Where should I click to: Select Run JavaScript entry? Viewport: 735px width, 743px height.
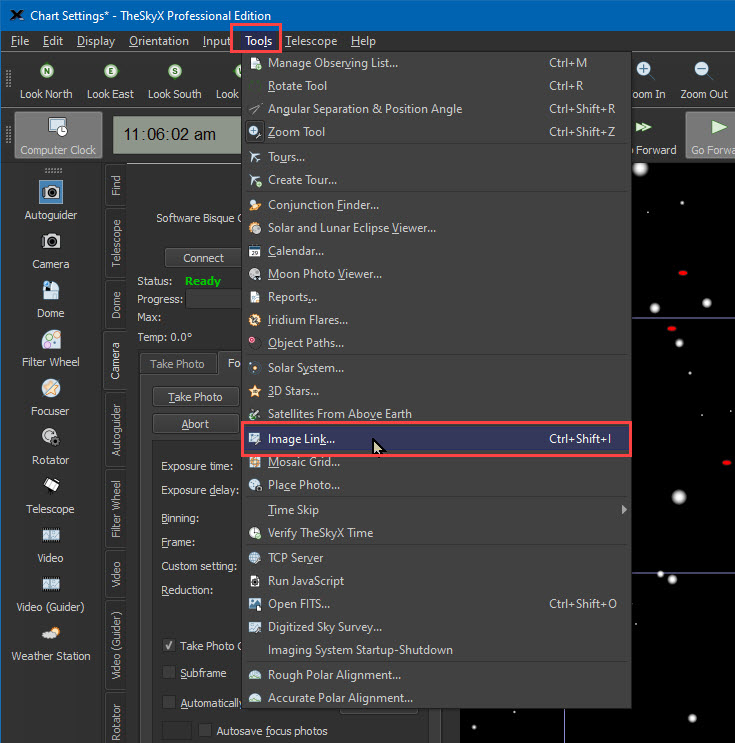[436, 581]
